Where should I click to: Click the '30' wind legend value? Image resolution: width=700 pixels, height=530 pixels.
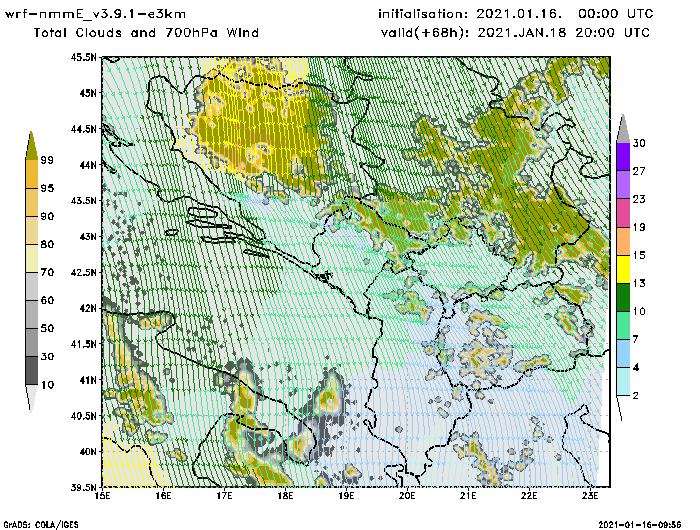[639, 143]
